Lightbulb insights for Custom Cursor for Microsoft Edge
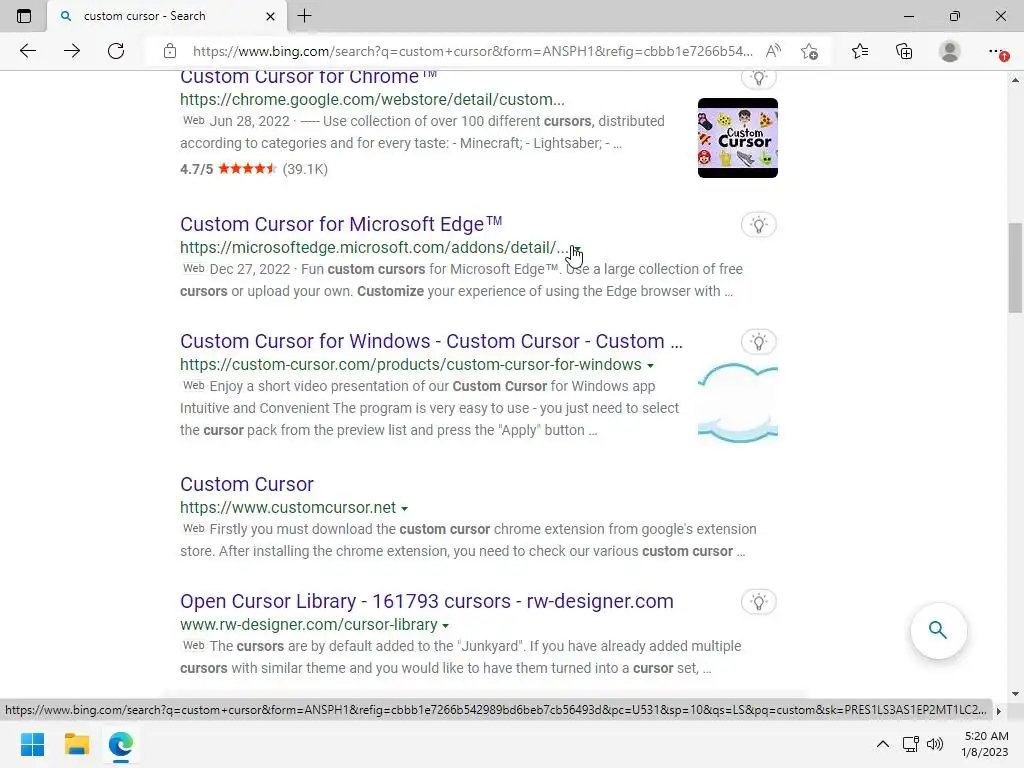Image resolution: width=1024 pixels, height=768 pixels. [759, 225]
